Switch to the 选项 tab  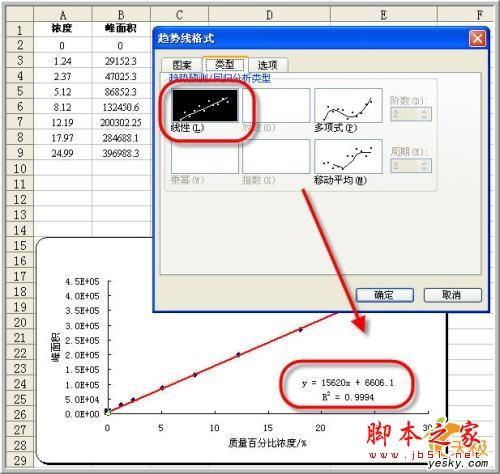[268, 65]
